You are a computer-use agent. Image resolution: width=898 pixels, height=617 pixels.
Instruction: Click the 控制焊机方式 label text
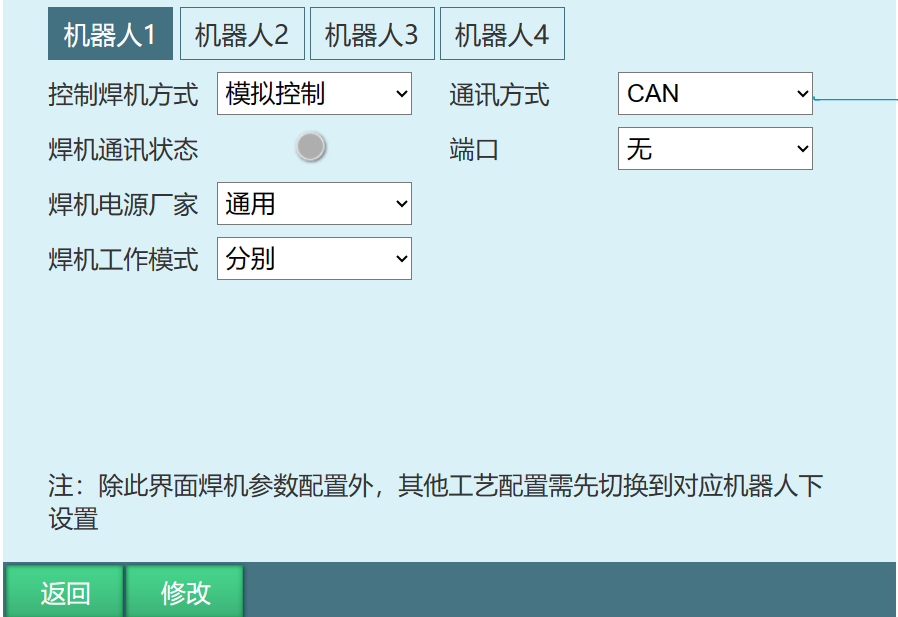123,95
